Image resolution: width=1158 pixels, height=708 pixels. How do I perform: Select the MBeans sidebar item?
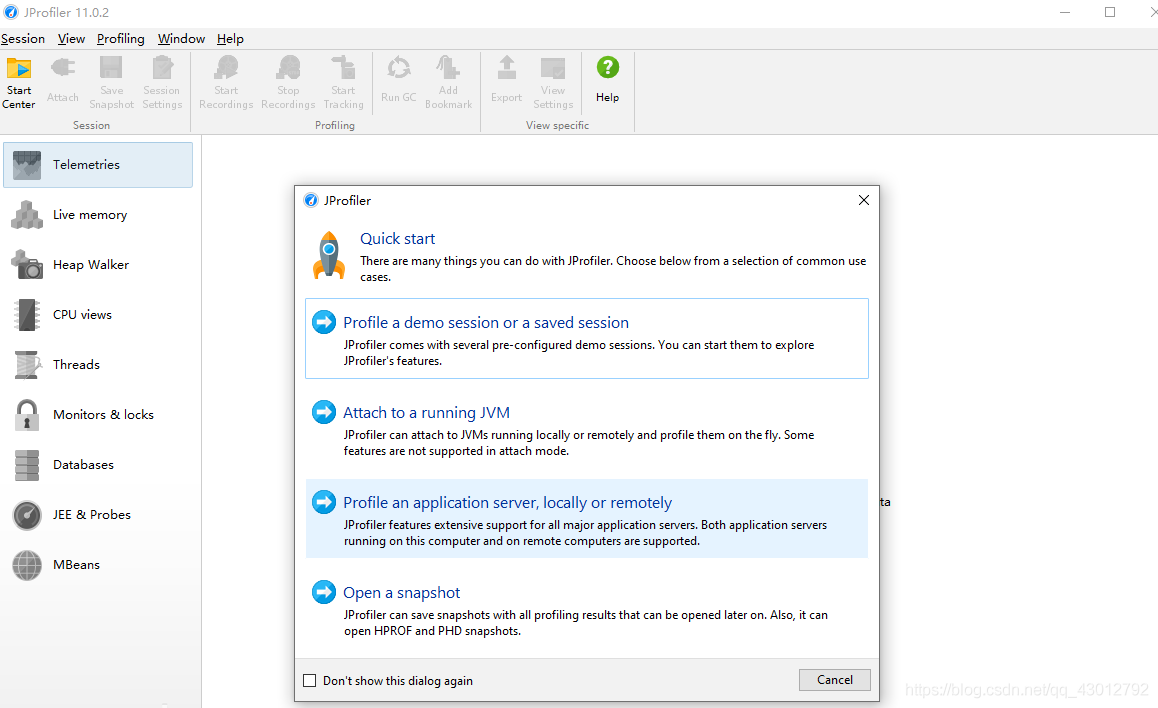tap(76, 565)
